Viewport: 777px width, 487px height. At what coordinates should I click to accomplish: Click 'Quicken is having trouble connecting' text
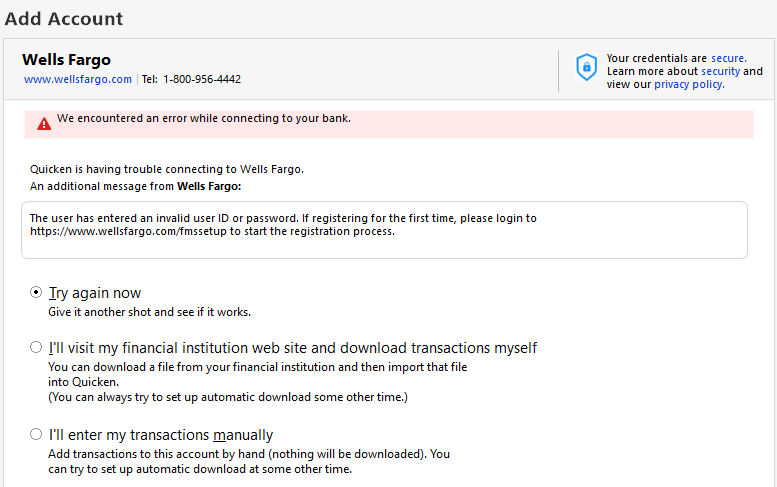pyautogui.click(x=166, y=169)
